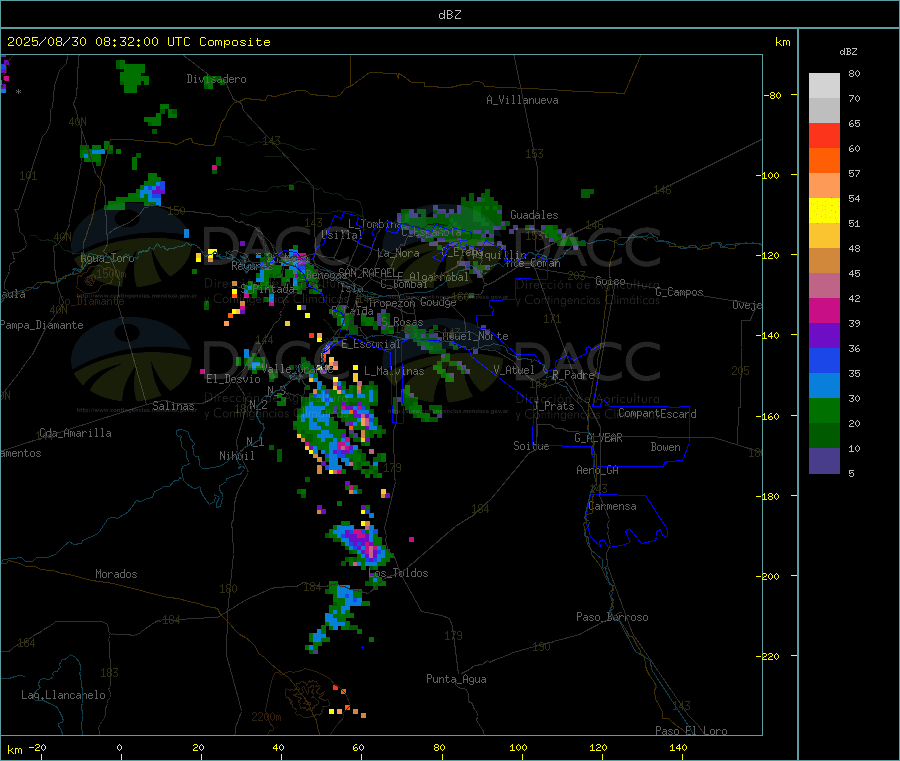Click the G_ALVEAR location label
The height and width of the screenshot is (761, 900).
pyautogui.click(x=598, y=438)
